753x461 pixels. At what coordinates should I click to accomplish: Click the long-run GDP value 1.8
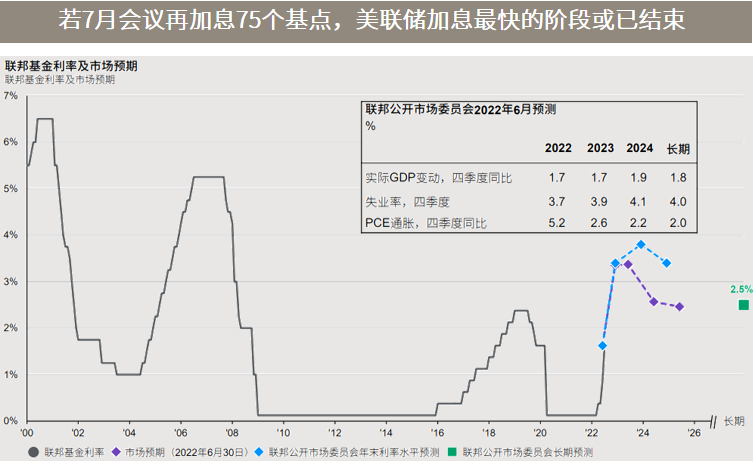point(678,178)
